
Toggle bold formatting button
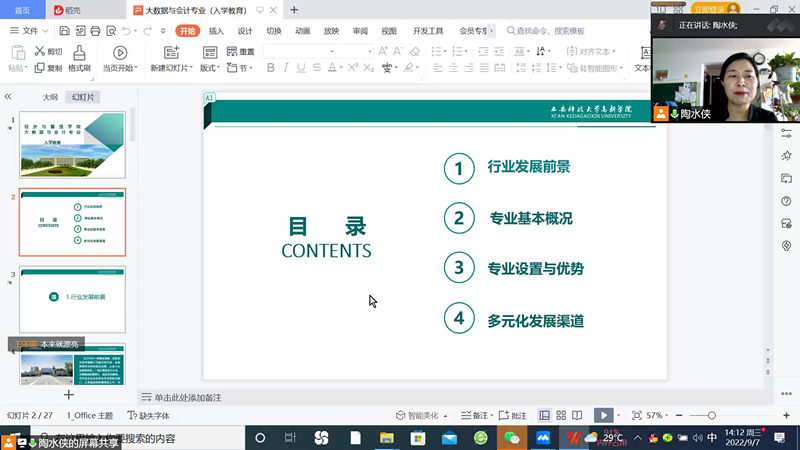point(271,68)
